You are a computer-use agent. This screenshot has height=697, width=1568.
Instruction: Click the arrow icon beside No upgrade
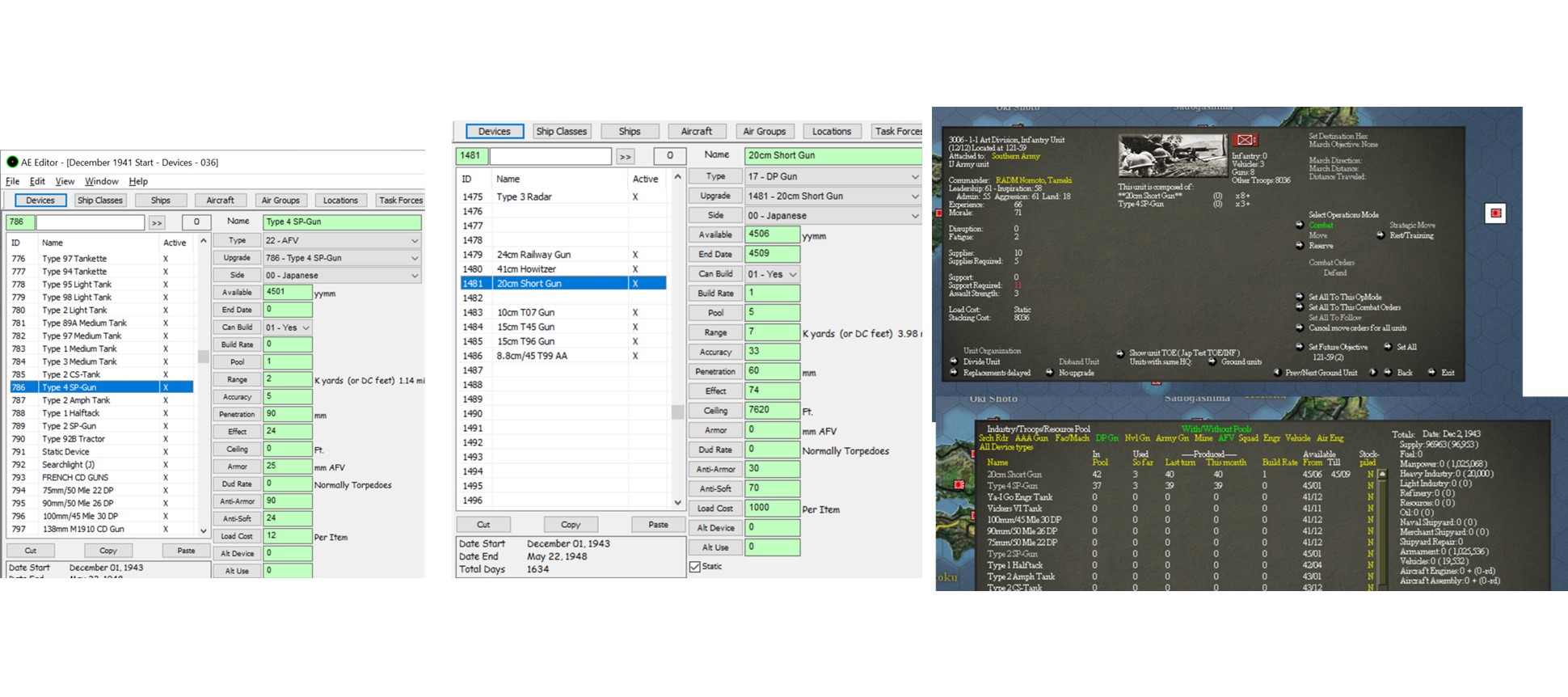[x=1049, y=372]
